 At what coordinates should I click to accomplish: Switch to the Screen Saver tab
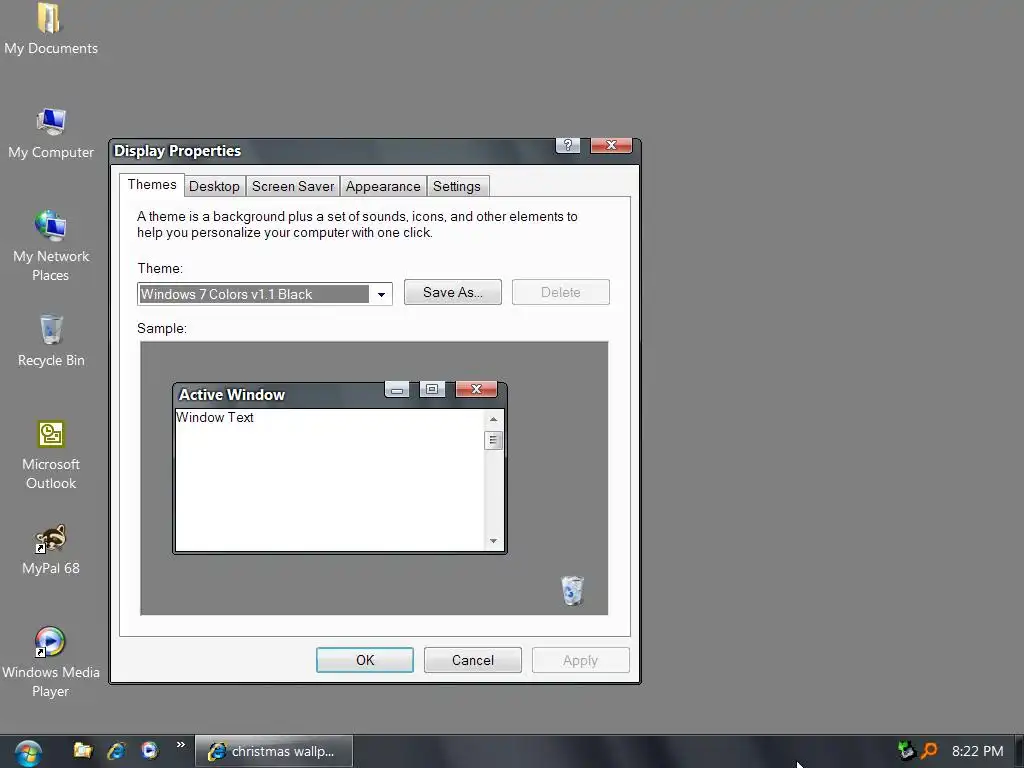coord(293,186)
